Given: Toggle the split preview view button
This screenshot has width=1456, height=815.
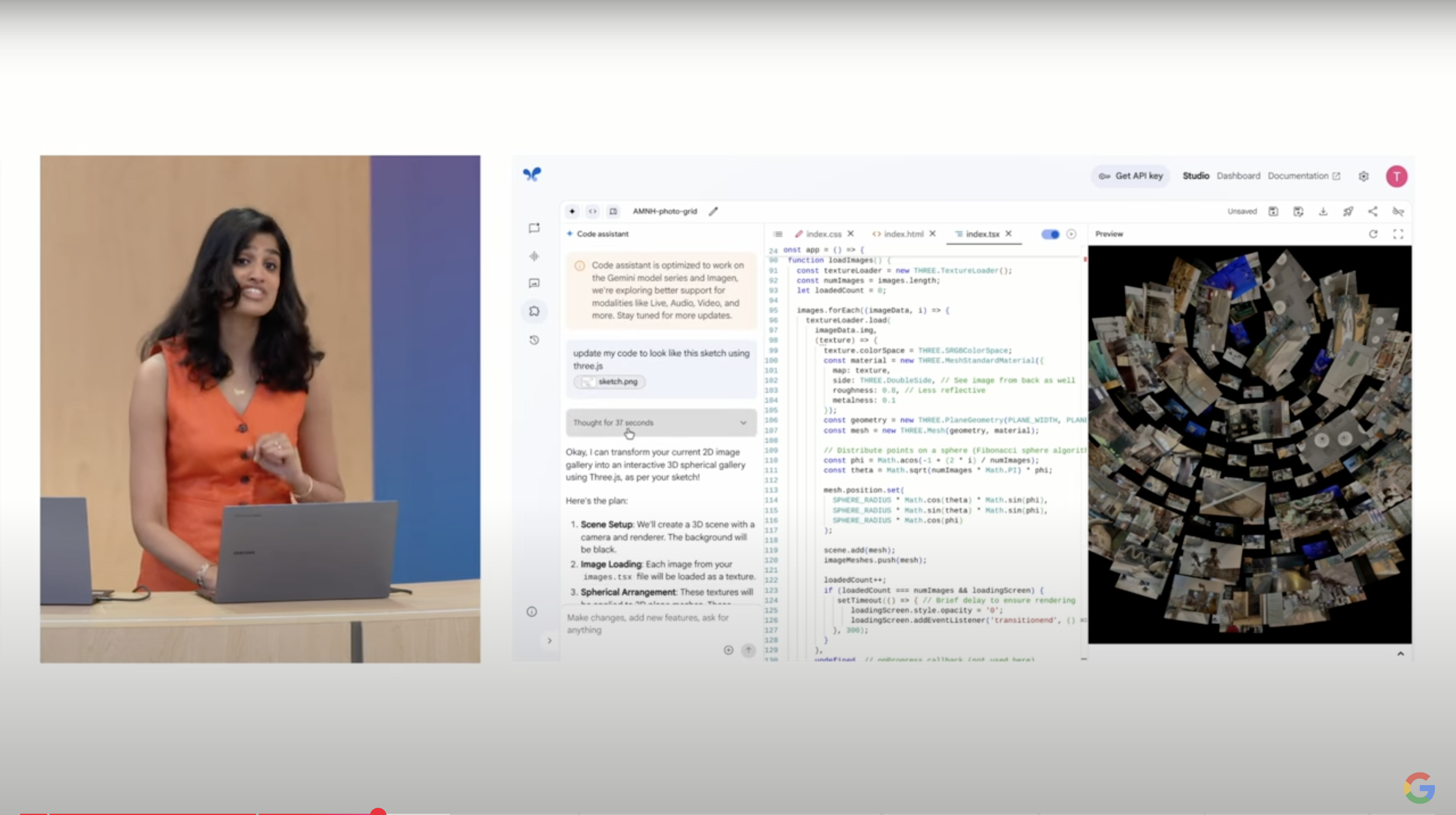Looking at the screenshot, I should 613,212.
